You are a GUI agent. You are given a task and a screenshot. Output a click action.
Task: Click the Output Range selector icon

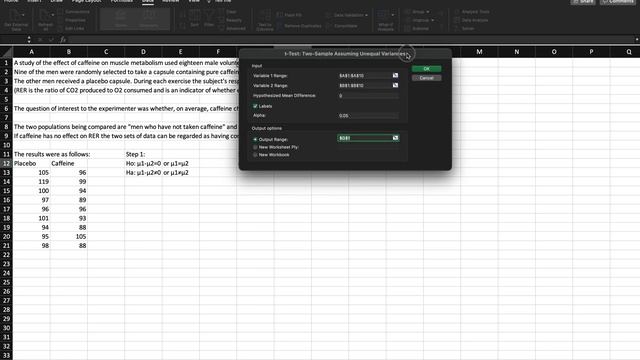click(x=395, y=138)
